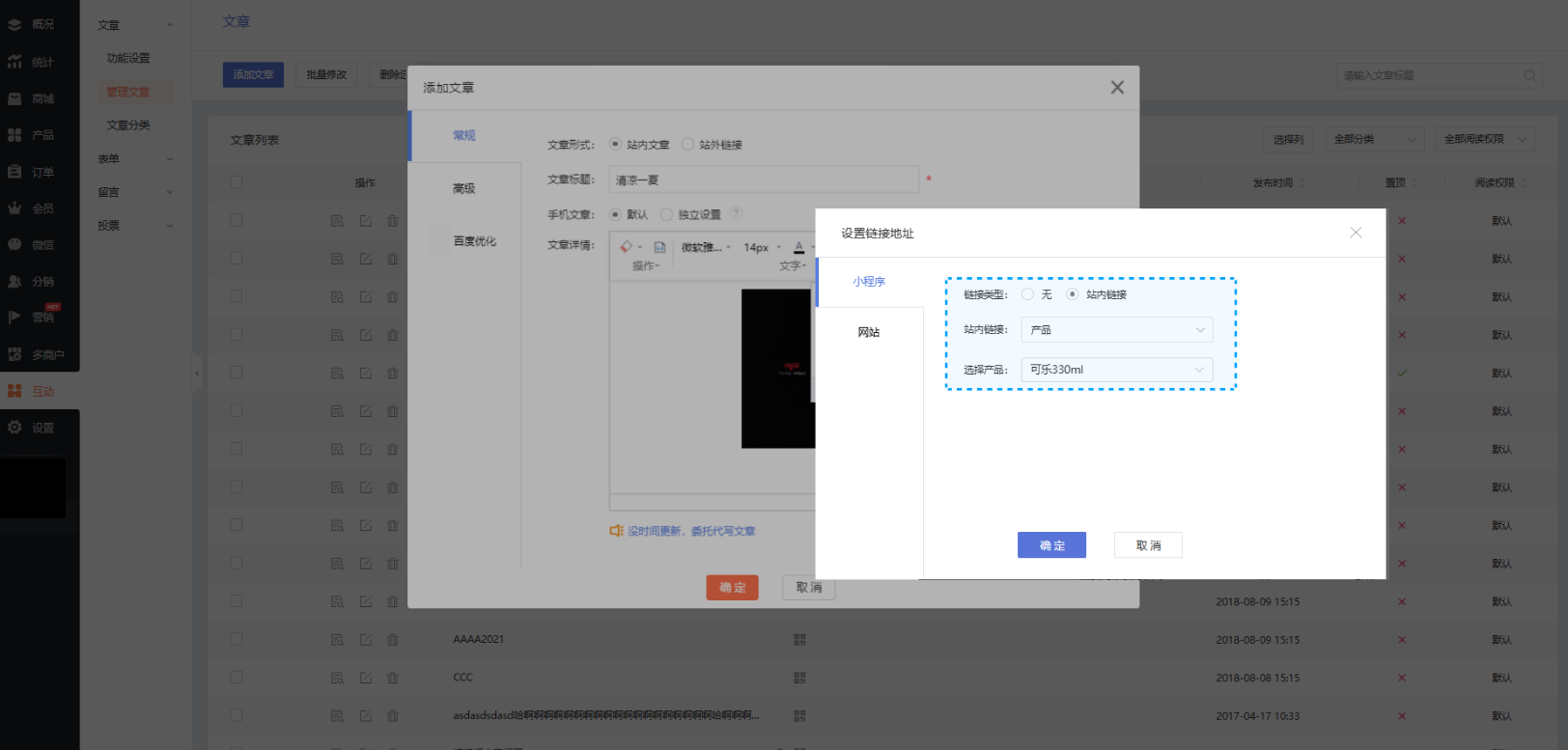Click the help question mark beside 独立设置

(x=736, y=213)
